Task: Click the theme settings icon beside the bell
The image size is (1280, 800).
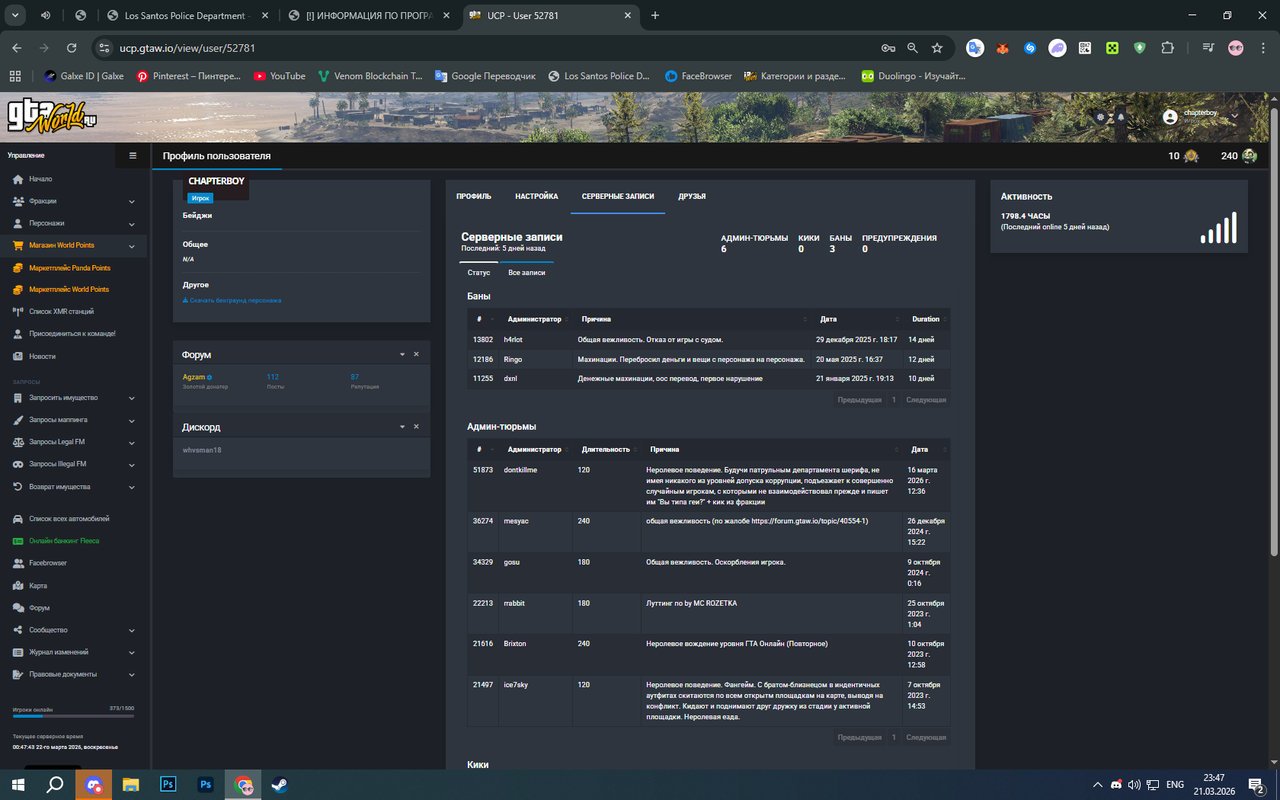Action: [x=1101, y=117]
